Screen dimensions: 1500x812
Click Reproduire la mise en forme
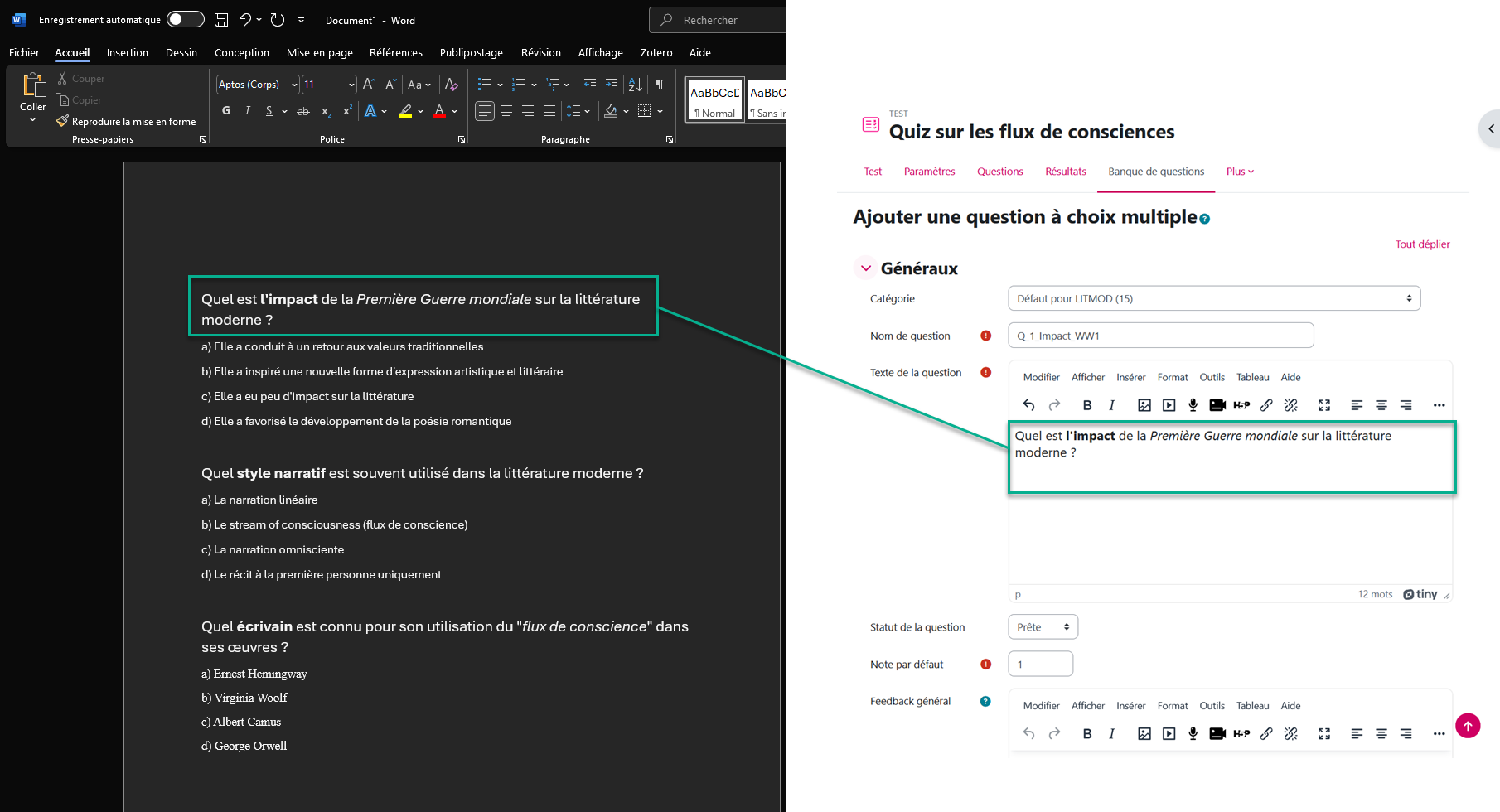(126, 122)
